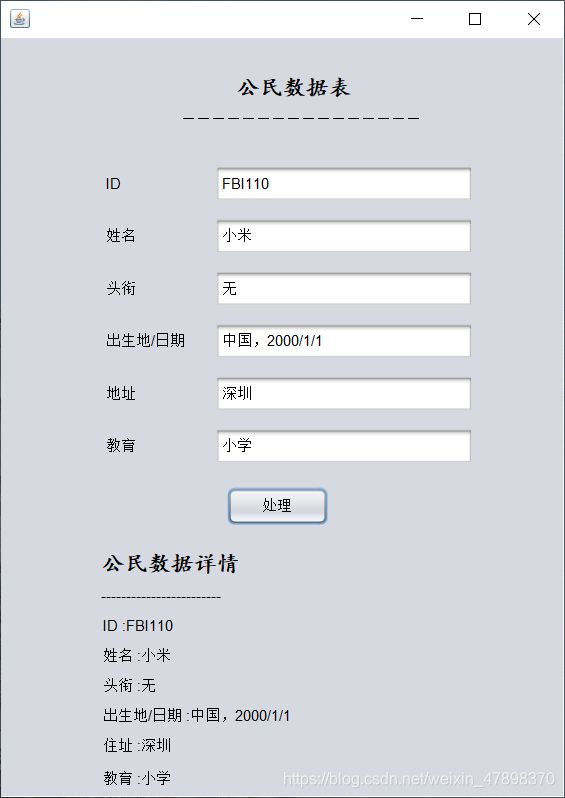The image size is (565, 798).
Task: Click the 处理 button
Action: 277,506
